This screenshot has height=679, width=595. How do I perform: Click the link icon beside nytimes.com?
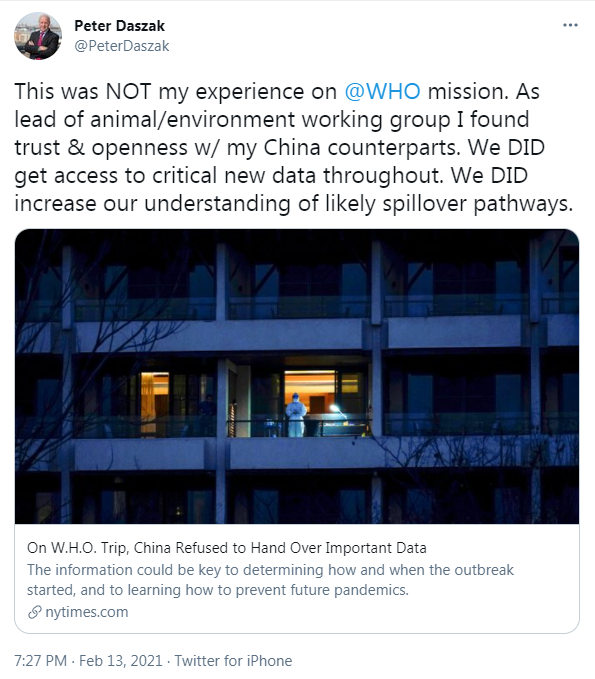34,612
